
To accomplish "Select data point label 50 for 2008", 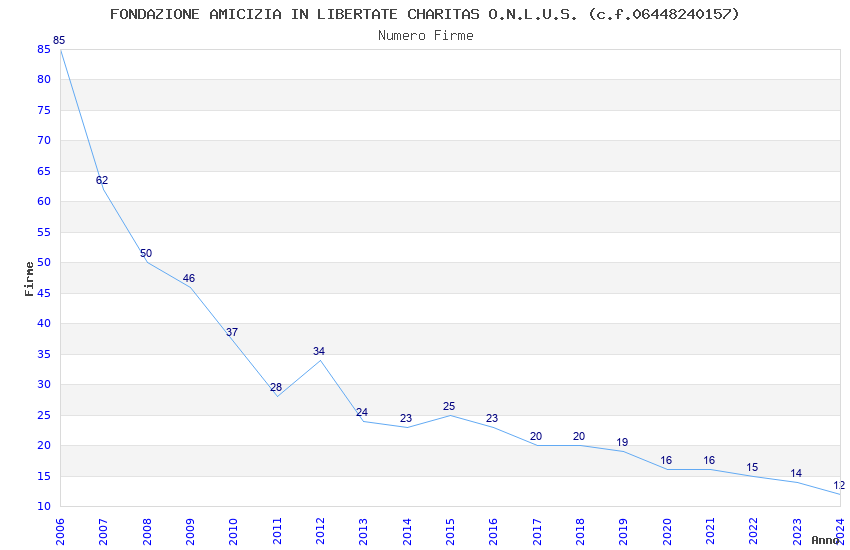I will (x=146, y=253).
